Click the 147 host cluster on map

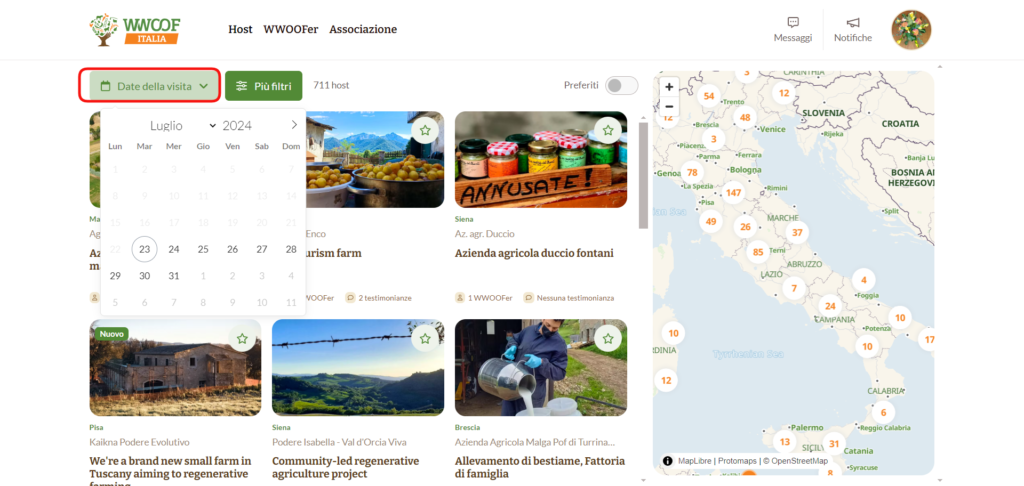734,193
